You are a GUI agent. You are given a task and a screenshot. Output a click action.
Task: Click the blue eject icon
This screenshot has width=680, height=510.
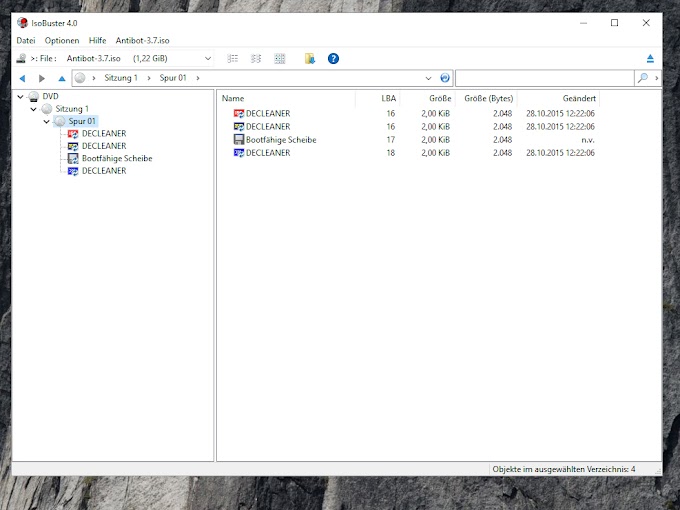[650, 59]
